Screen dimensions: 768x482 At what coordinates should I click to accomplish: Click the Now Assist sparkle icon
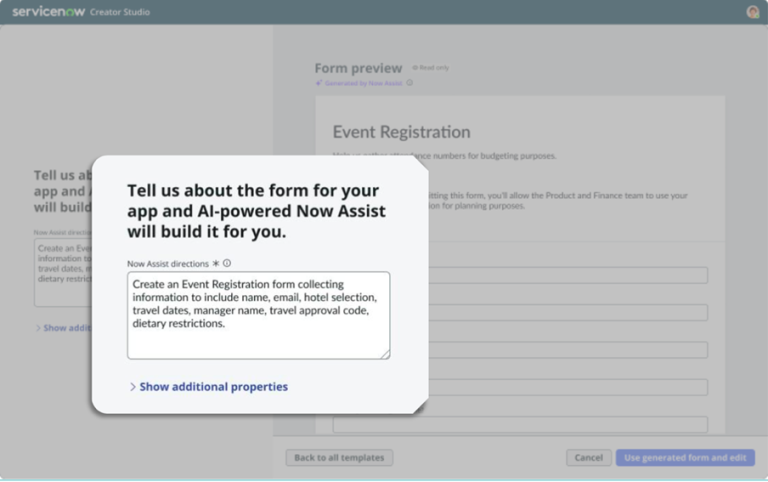(x=319, y=83)
